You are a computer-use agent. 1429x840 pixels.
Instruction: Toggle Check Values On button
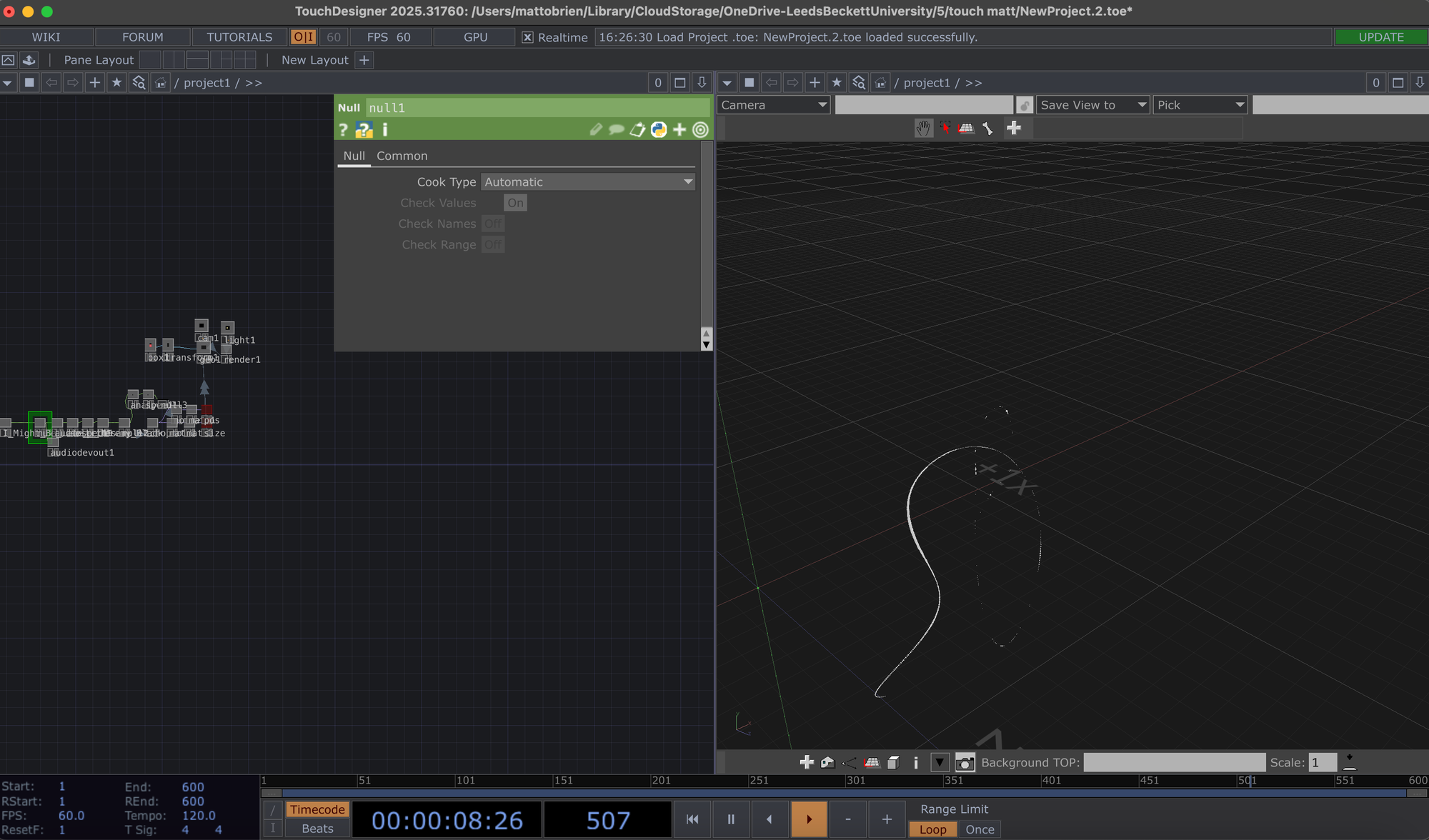click(x=515, y=203)
